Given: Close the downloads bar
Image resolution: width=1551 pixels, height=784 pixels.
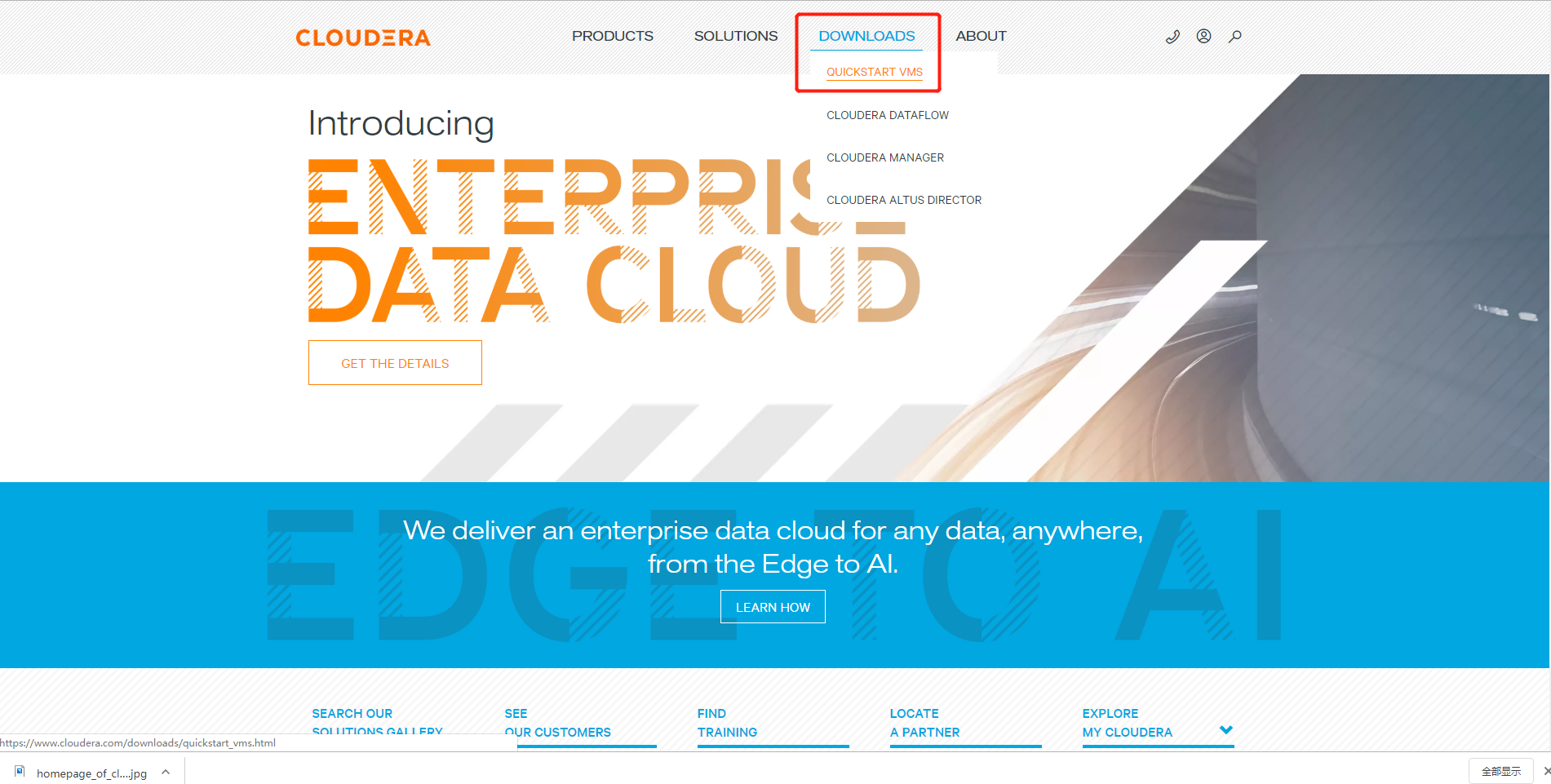Looking at the screenshot, I should click(x=1545, y=771).
